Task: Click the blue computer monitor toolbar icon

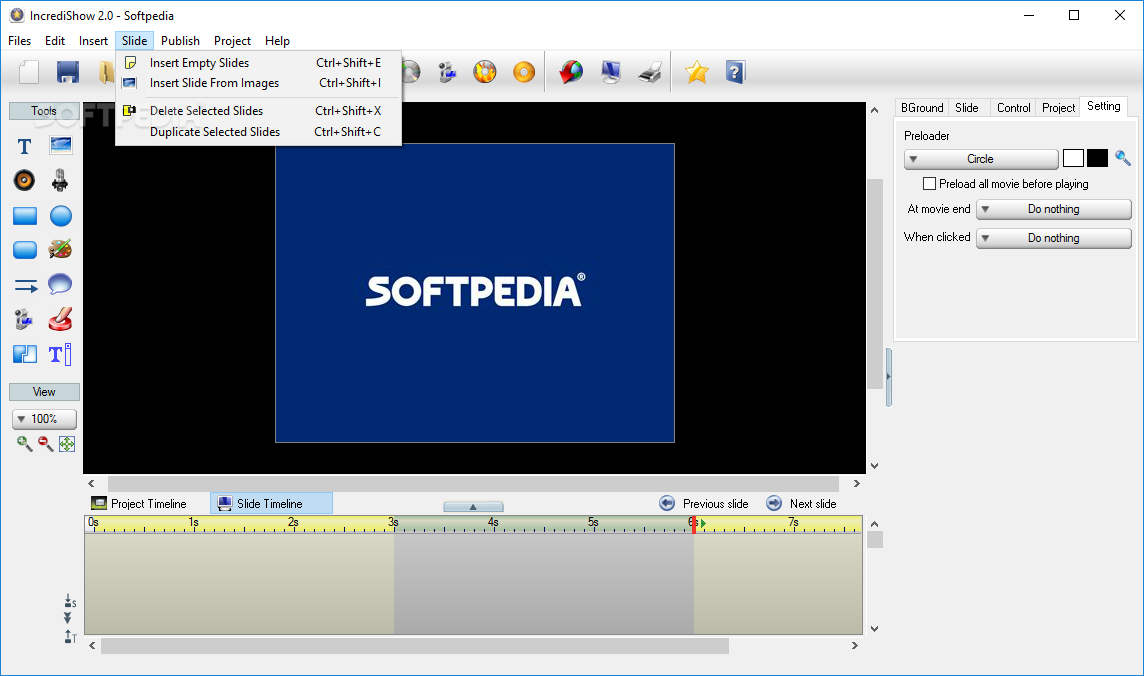Action: (610, 72)
